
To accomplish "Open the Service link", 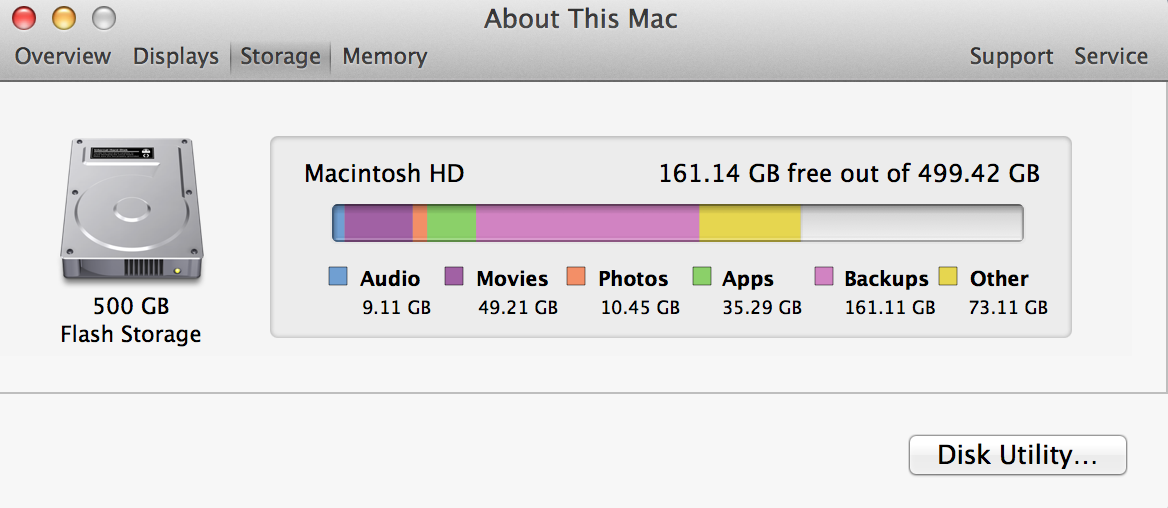I will coord(1111,57).
